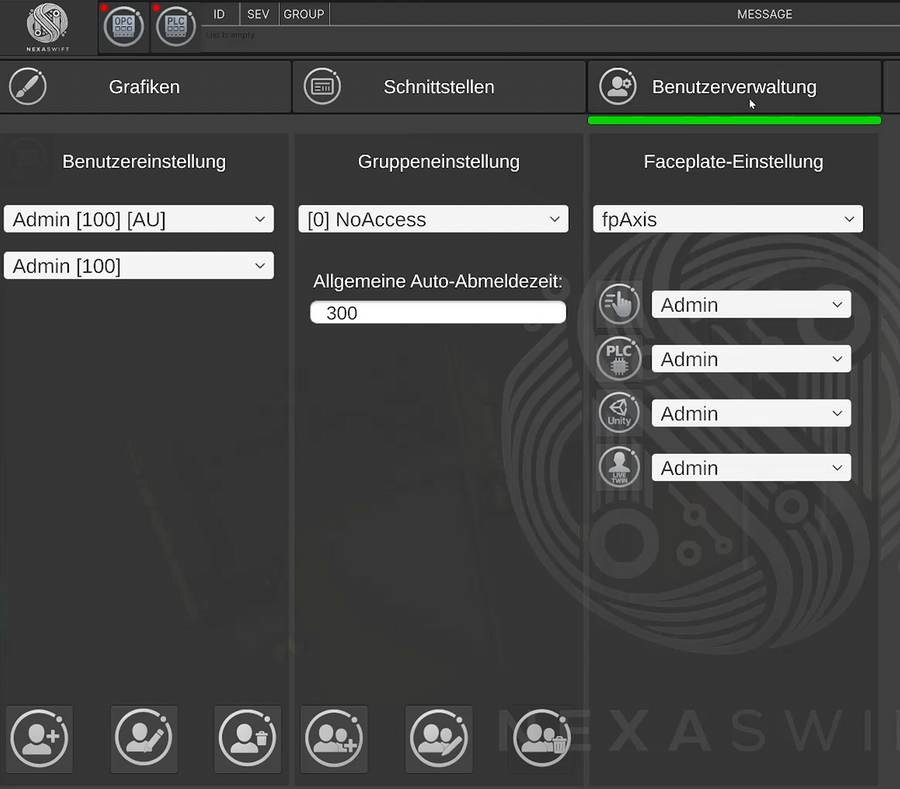Open the Grafiken tab
Viewport: 900px width, 789px height.
pyautogui.click(x=145, y=87)
